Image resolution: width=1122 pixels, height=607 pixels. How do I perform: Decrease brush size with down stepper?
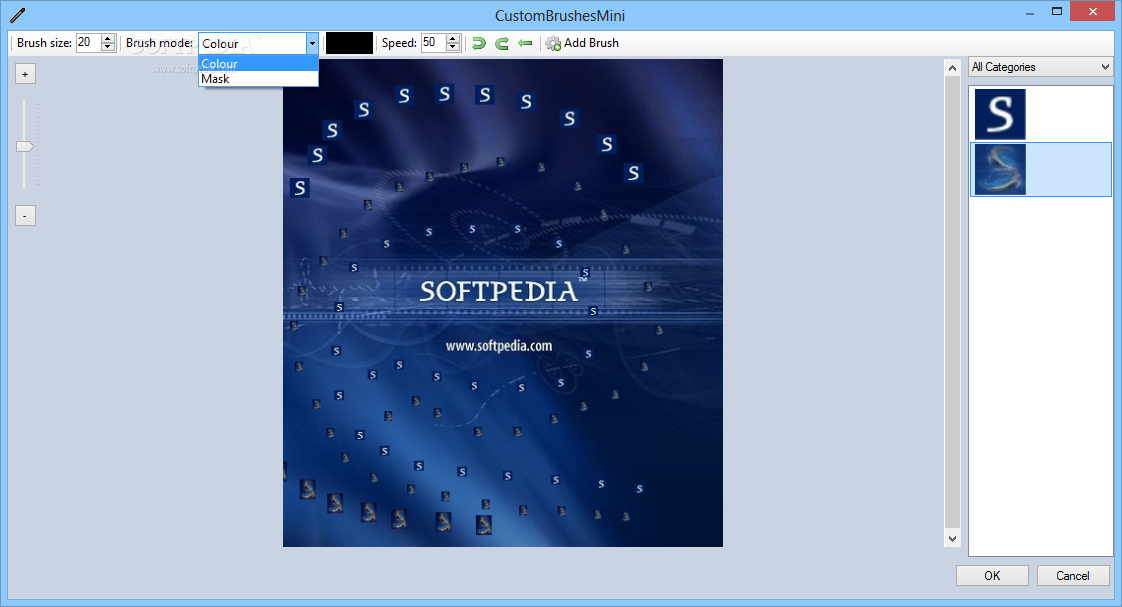click(x=108, y=47)
